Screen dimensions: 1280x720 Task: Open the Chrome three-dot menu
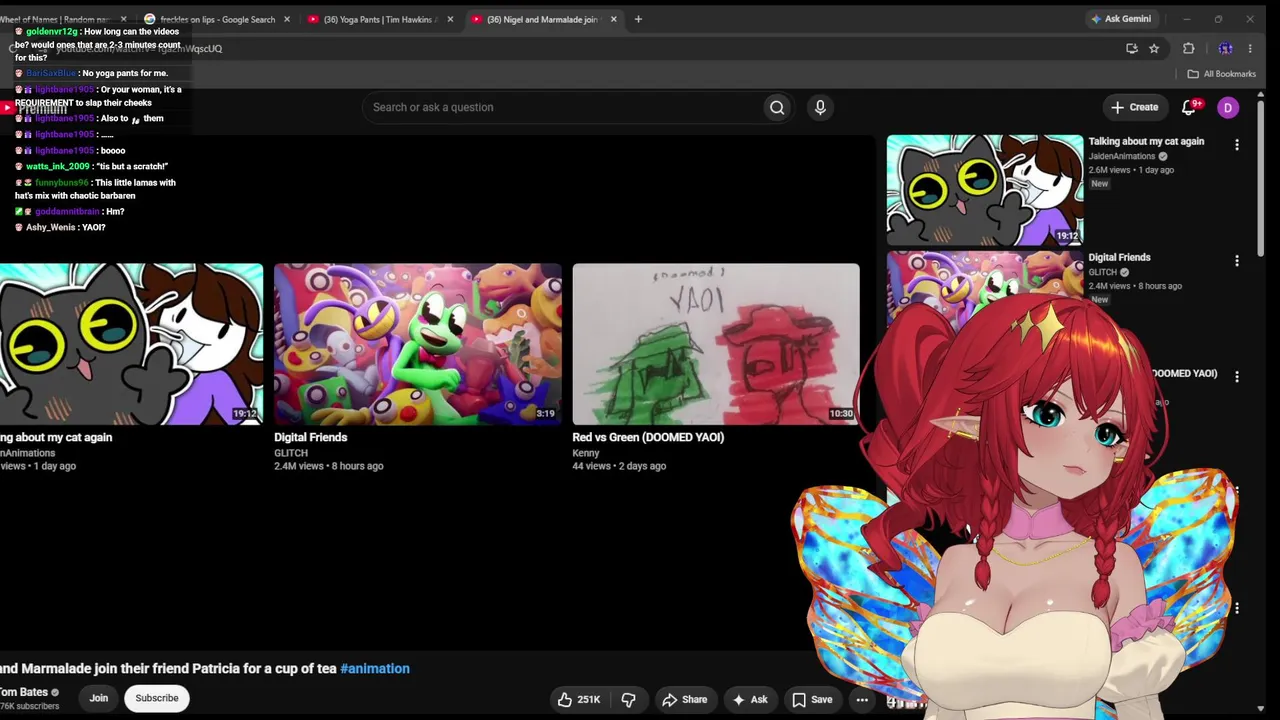coord(1250,48)
